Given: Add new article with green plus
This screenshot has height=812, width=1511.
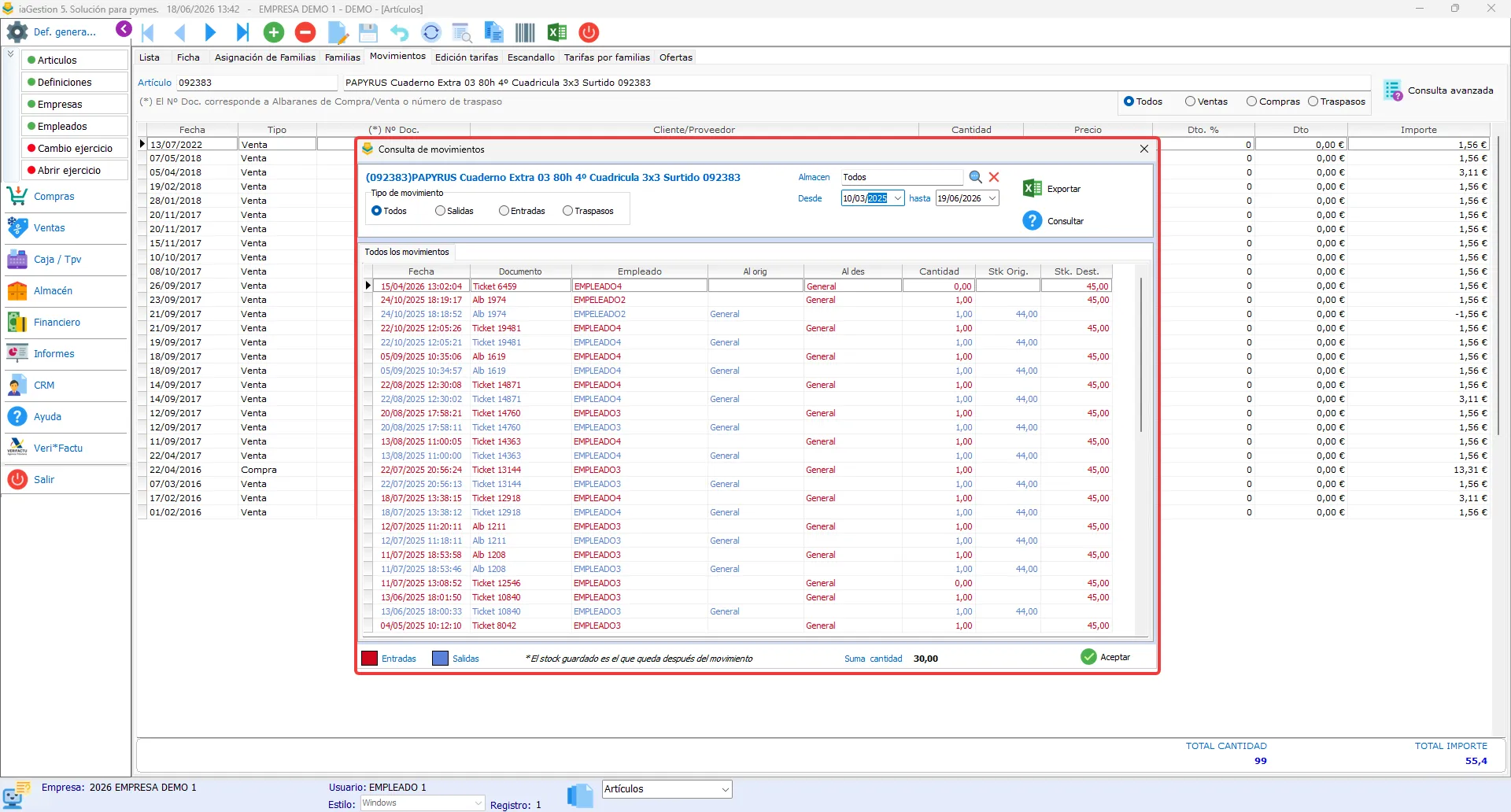Looking at the screenshot, I should 274,32.
